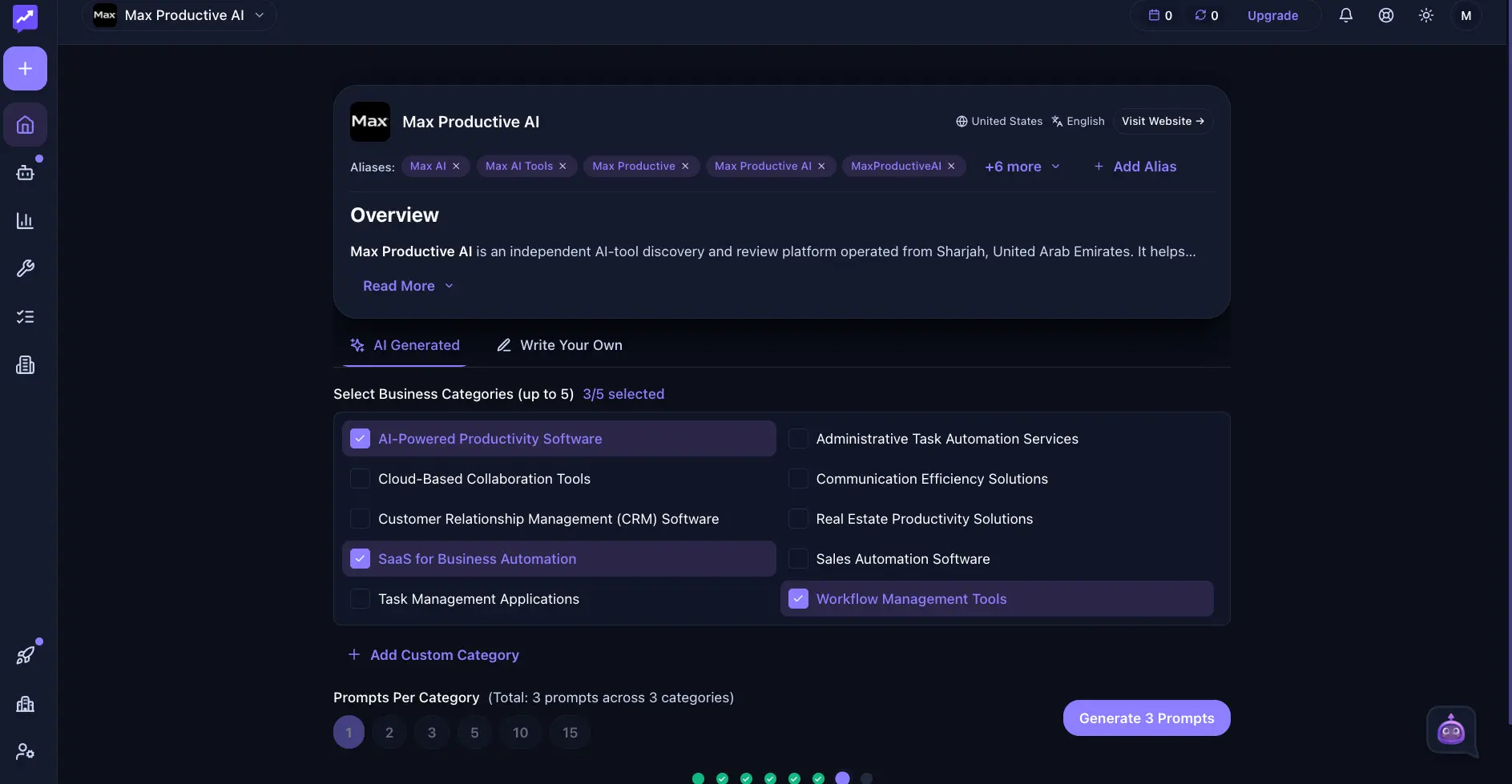
Task: Open the help lifebuoy icon
Action: pos(1386,15)
